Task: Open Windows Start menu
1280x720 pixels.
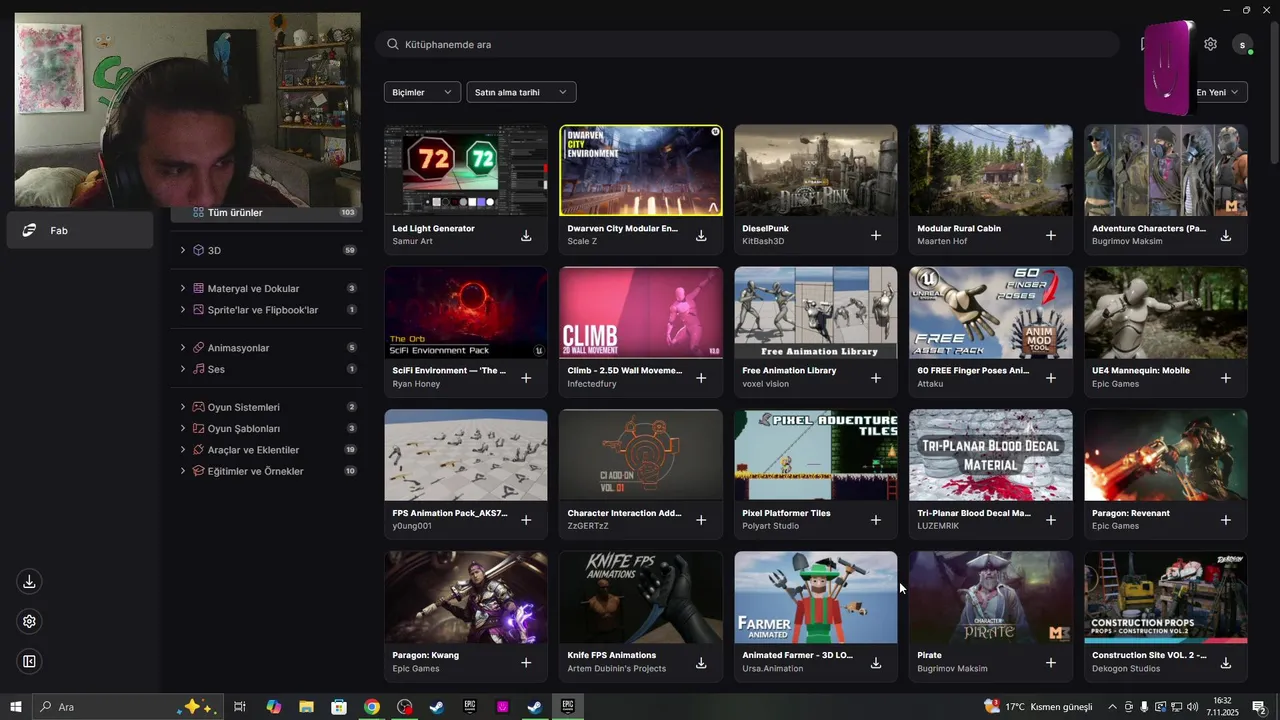Action: 16,707
